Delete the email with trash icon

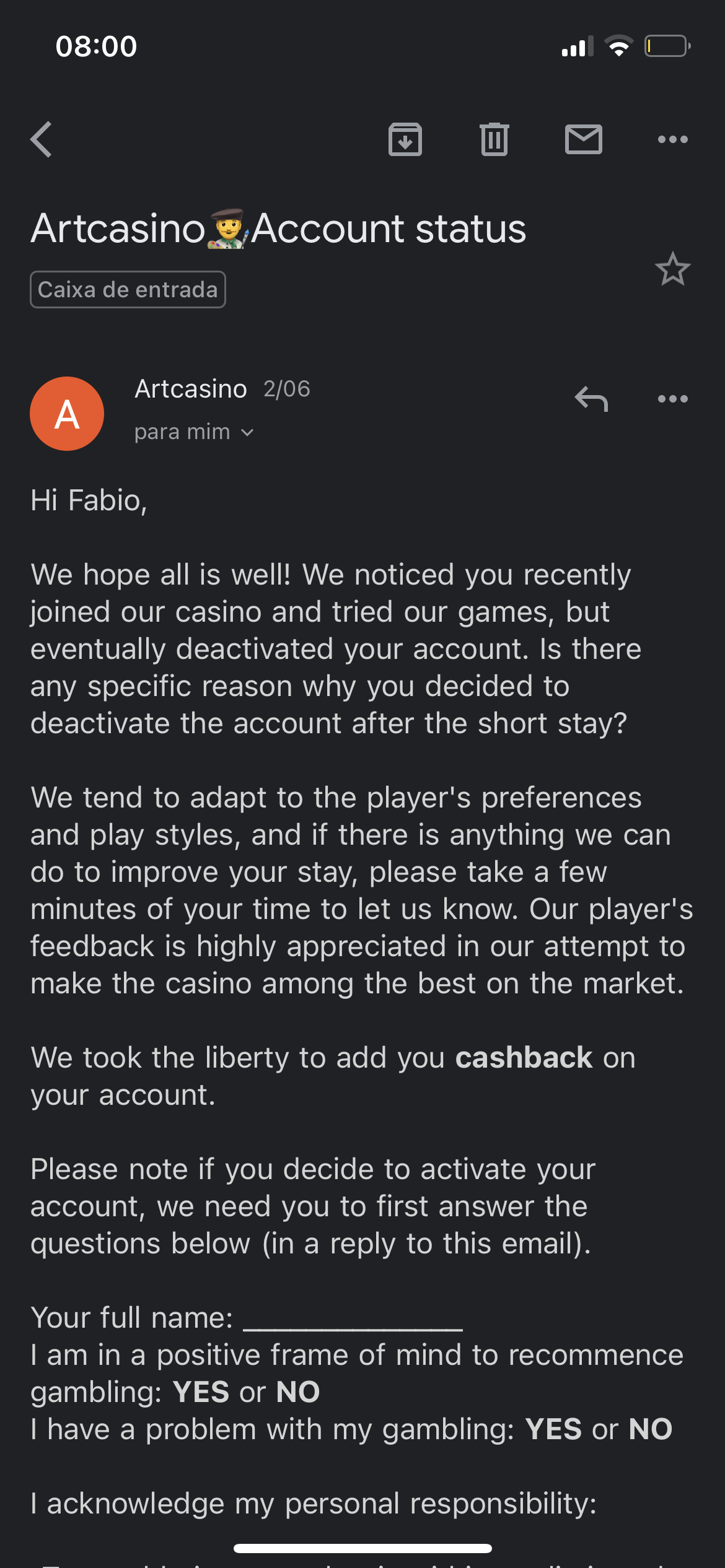point(494,139)
